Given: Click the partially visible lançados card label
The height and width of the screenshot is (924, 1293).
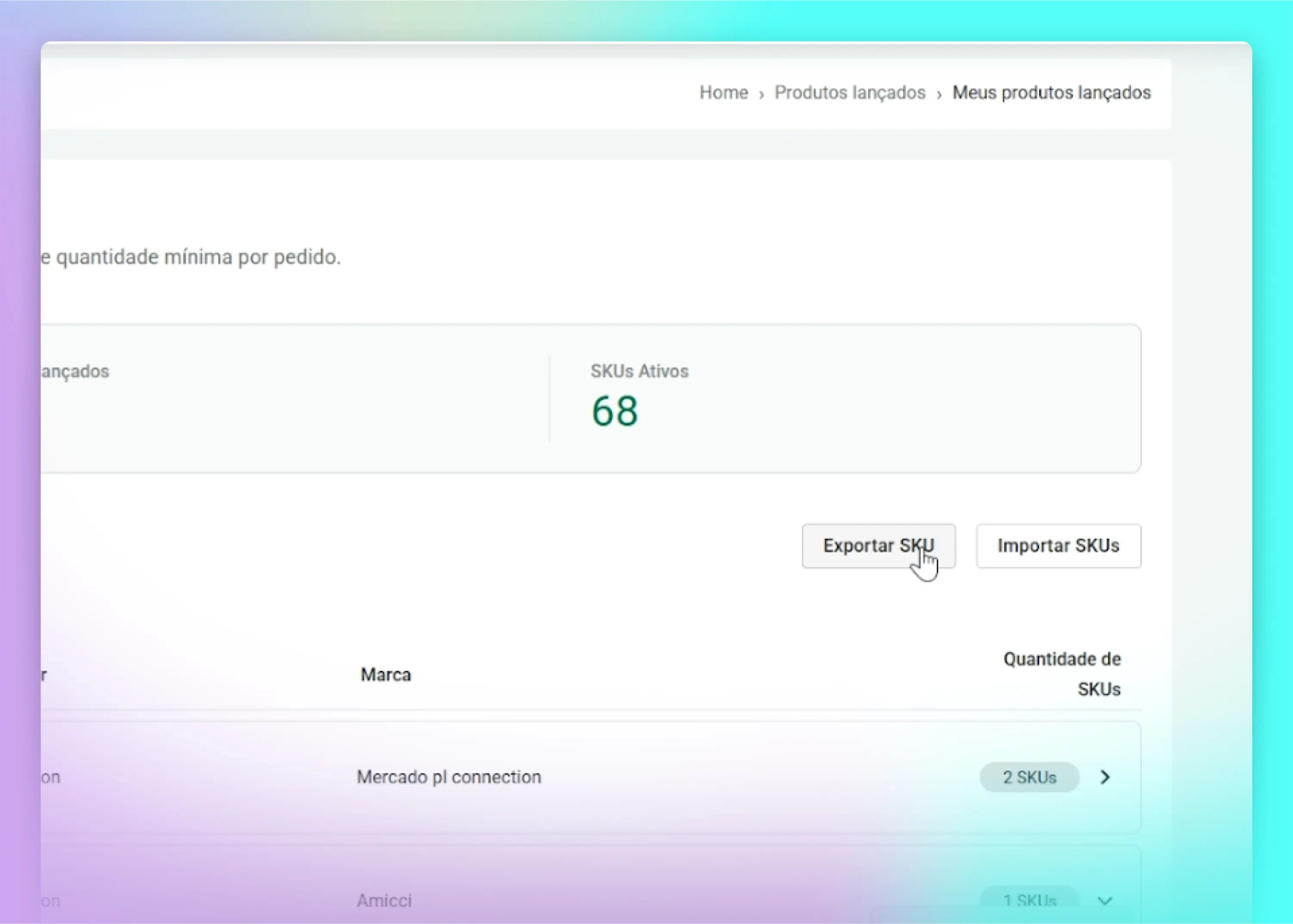Looking at the screenshot, I should [75, 372].
